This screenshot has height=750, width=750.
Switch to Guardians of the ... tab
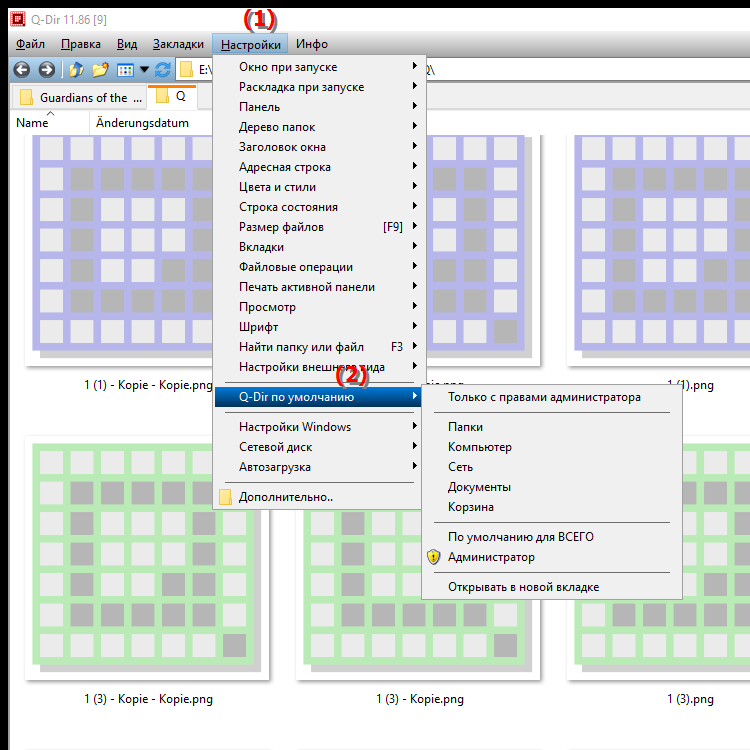[79, 98]
